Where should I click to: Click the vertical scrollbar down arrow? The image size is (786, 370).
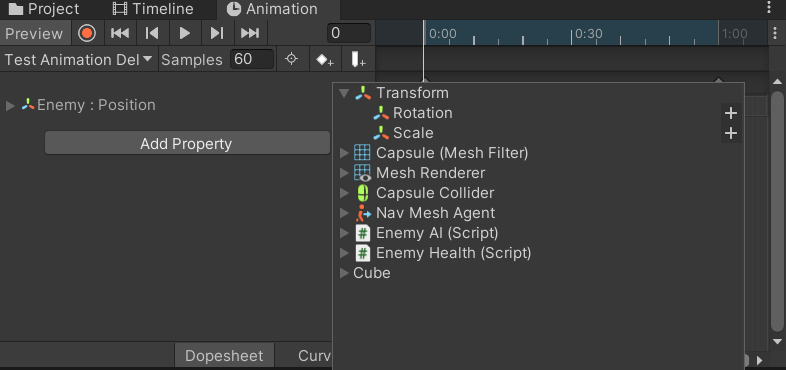pos(777,341)
